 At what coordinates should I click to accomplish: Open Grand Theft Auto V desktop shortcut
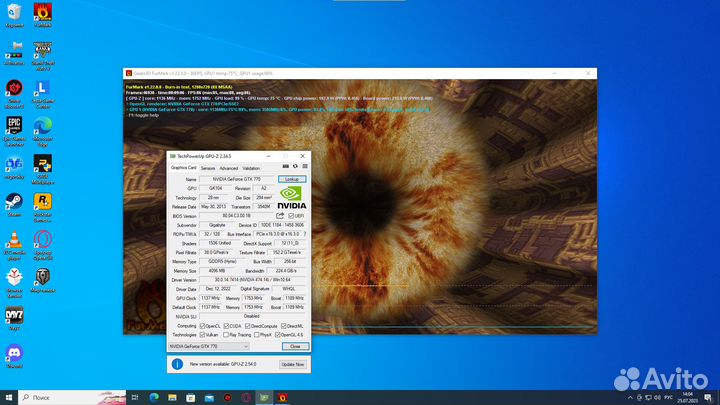tap(42, 55)
